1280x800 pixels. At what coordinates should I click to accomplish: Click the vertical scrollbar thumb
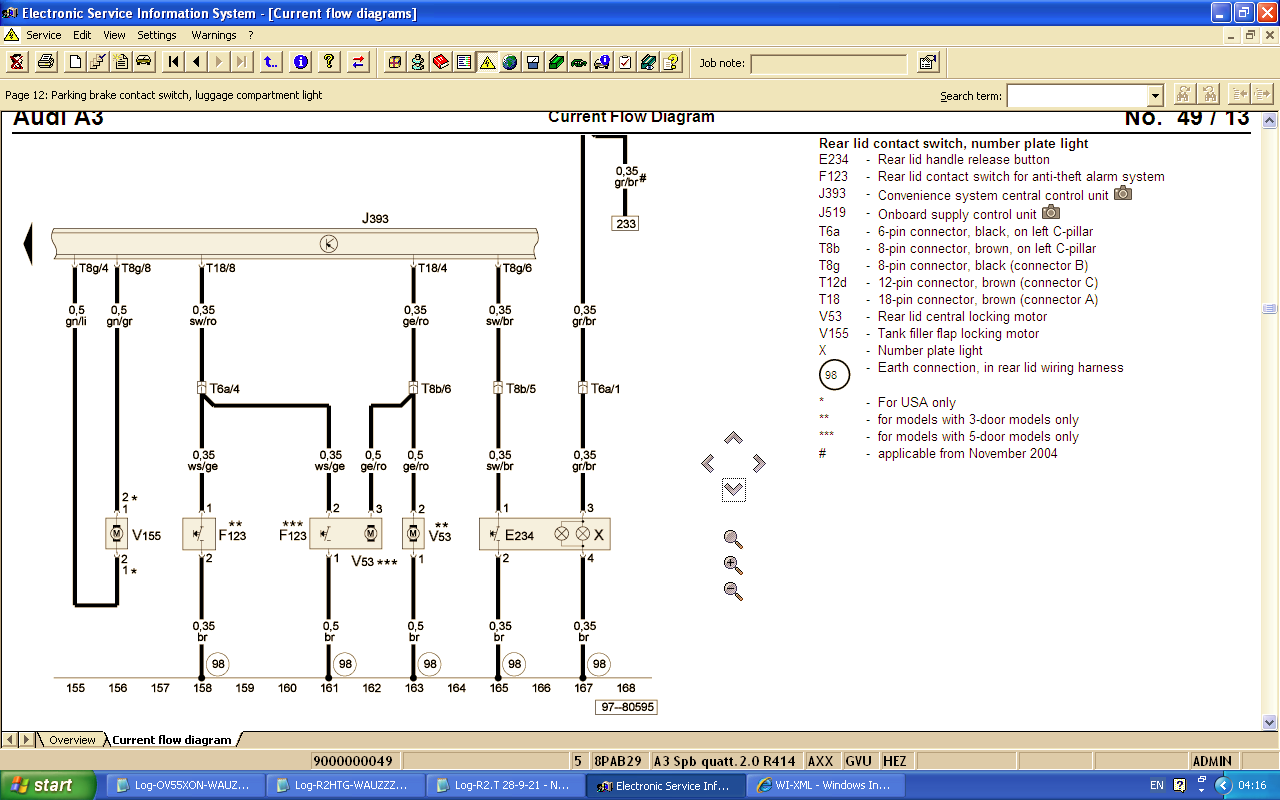1270,309
